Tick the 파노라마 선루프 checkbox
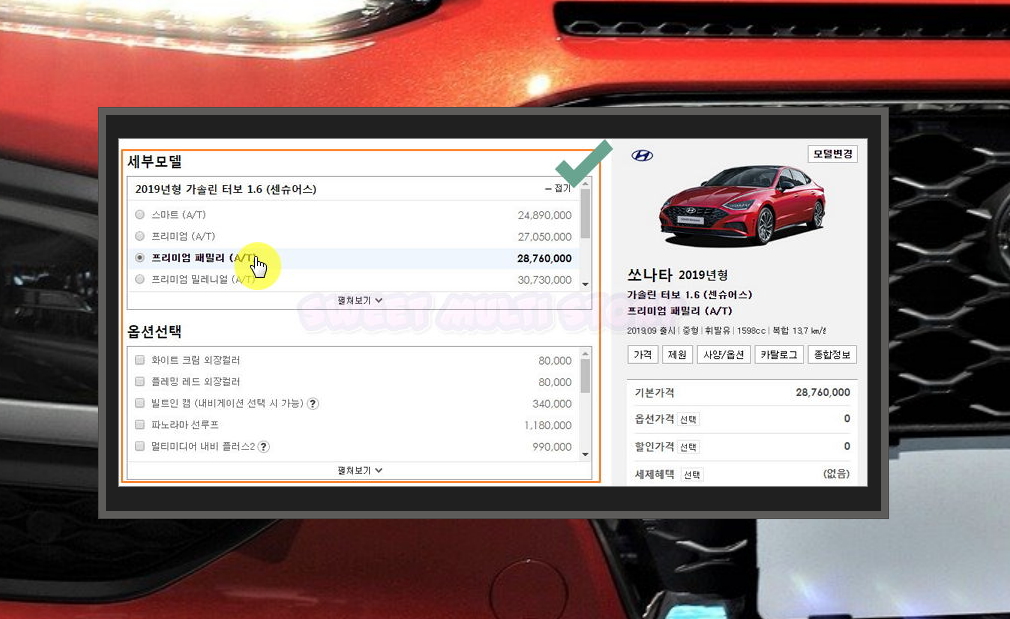Image resolution: width=1010 pixels, height=619 pixels. [140, 424]
